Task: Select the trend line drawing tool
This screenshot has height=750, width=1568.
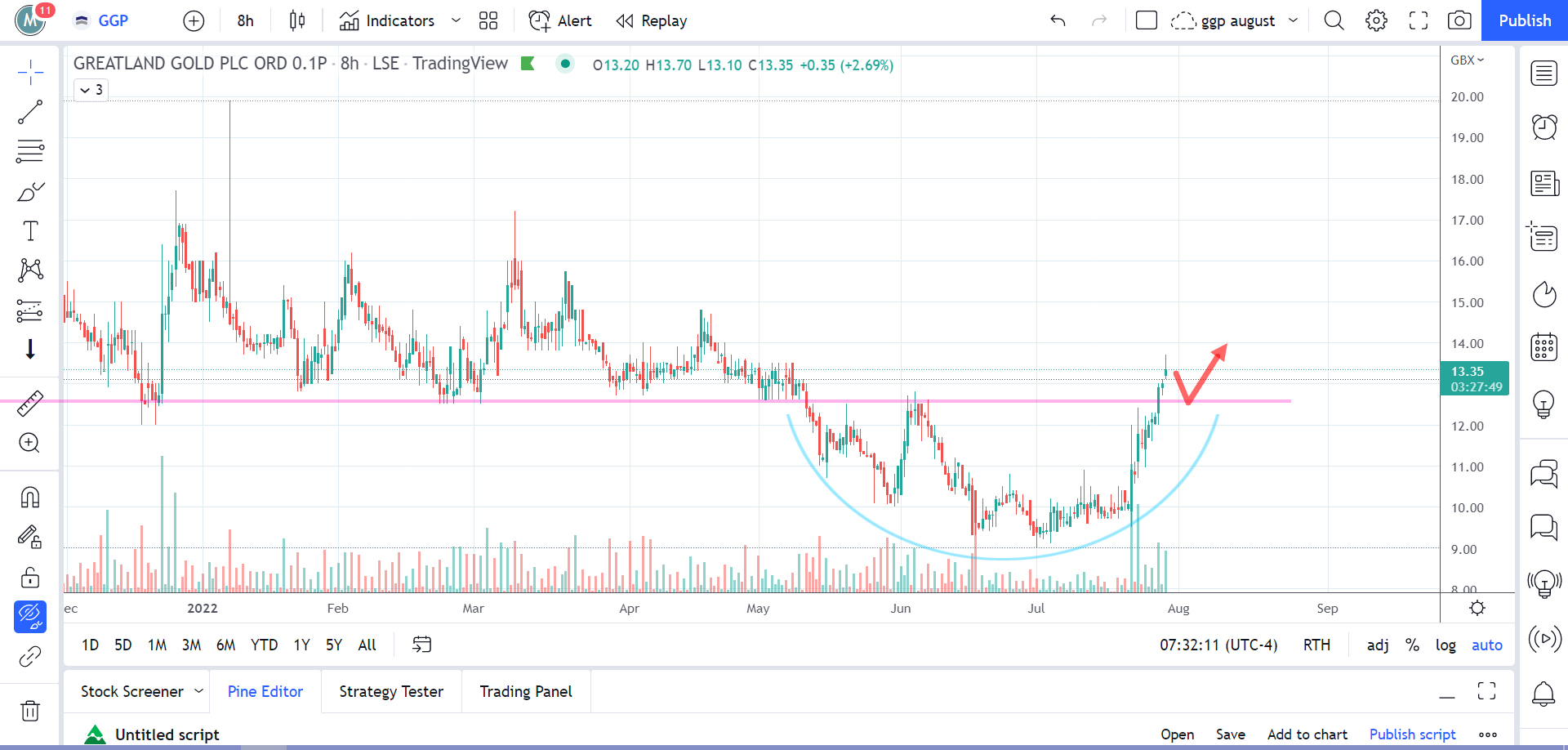Action: 30,112
